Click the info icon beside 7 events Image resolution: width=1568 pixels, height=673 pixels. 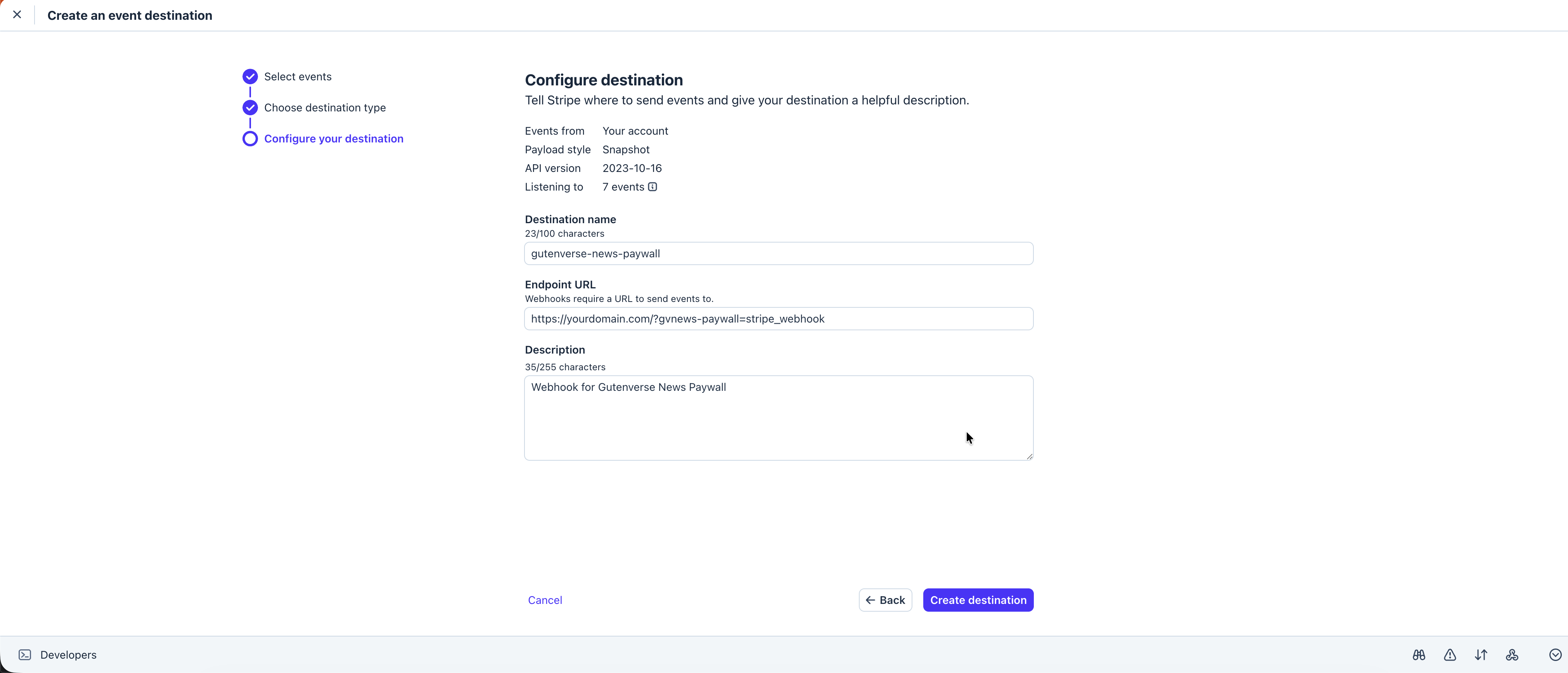(x=652, y=187)
